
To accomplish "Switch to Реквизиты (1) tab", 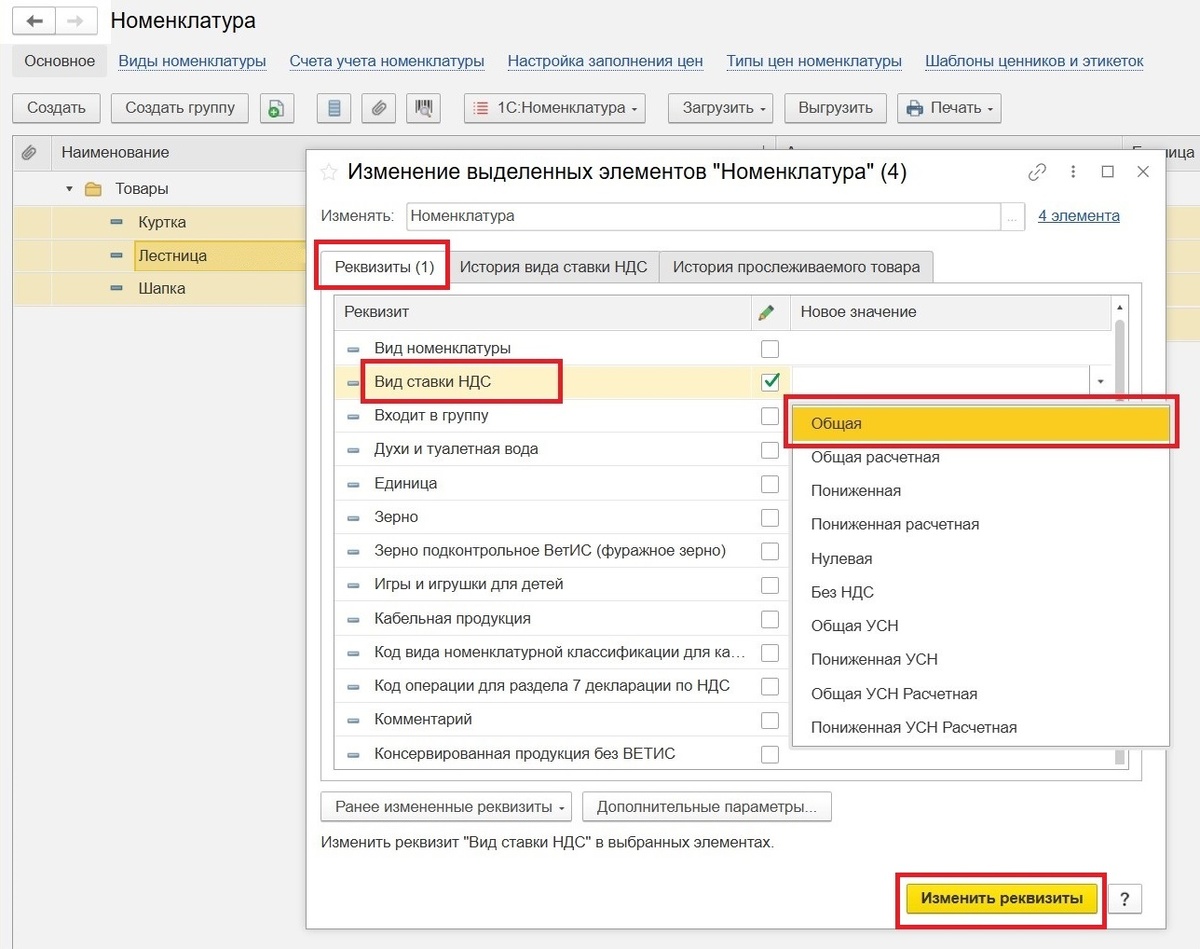I will tap(384, 267).
